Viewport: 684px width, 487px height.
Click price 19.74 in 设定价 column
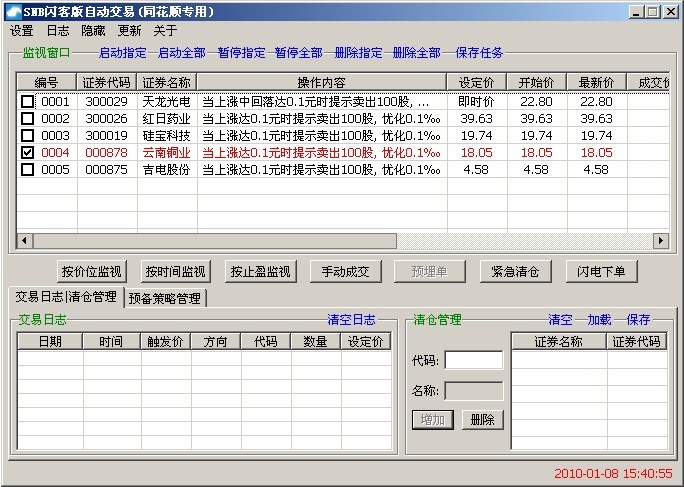476,136
